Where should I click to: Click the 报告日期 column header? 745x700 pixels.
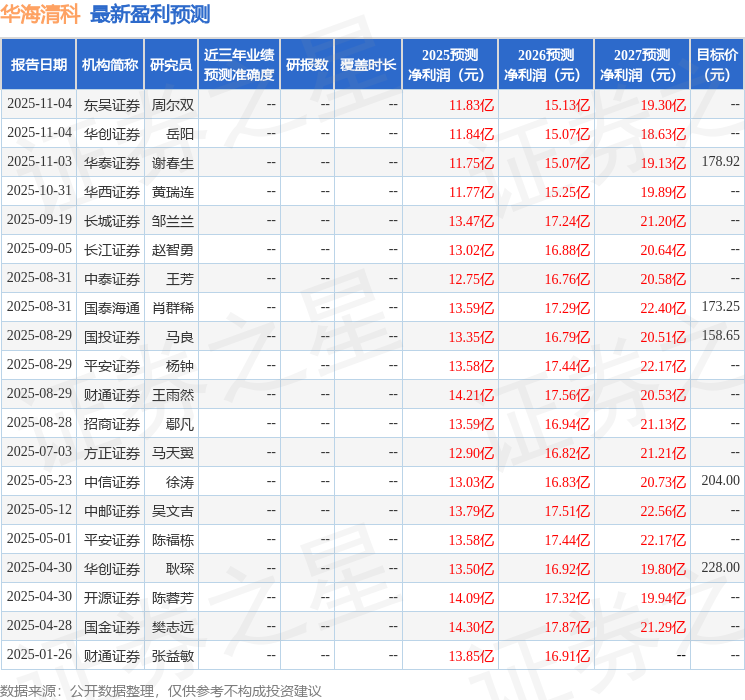coord(38,65)
